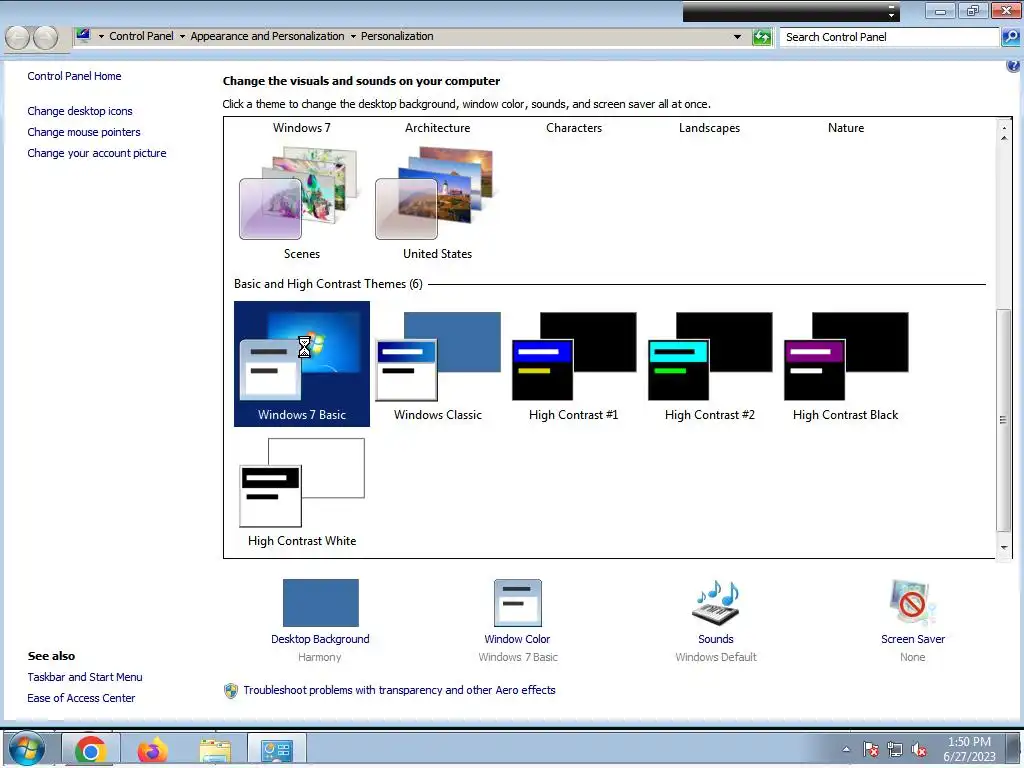Choose the High Contrast #1 theme
Screen dimensions: 1024x768
pyautogui.click(x=573, y=364)
